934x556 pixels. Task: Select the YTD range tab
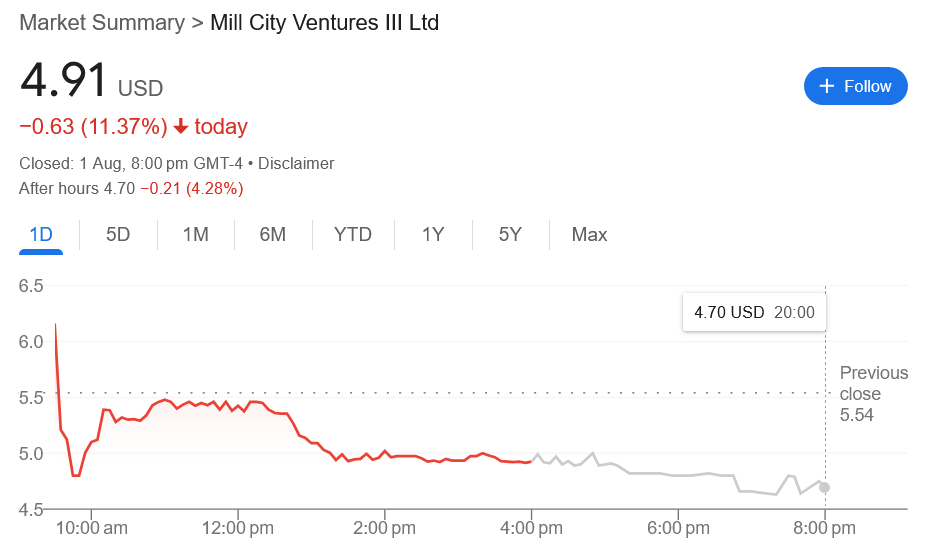click(x=352, y=235)
